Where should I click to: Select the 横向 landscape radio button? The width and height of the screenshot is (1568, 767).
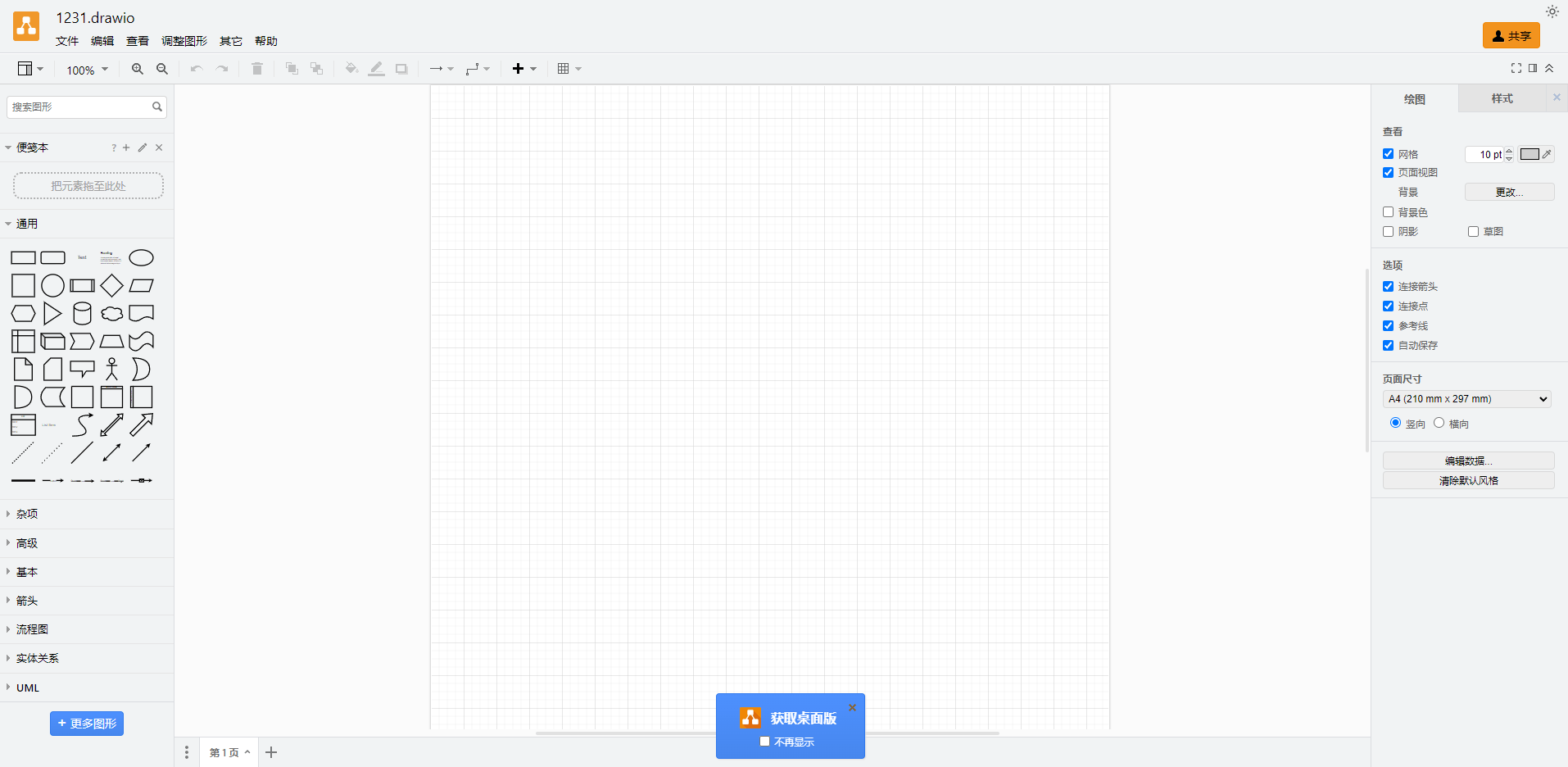point(1439,423)
